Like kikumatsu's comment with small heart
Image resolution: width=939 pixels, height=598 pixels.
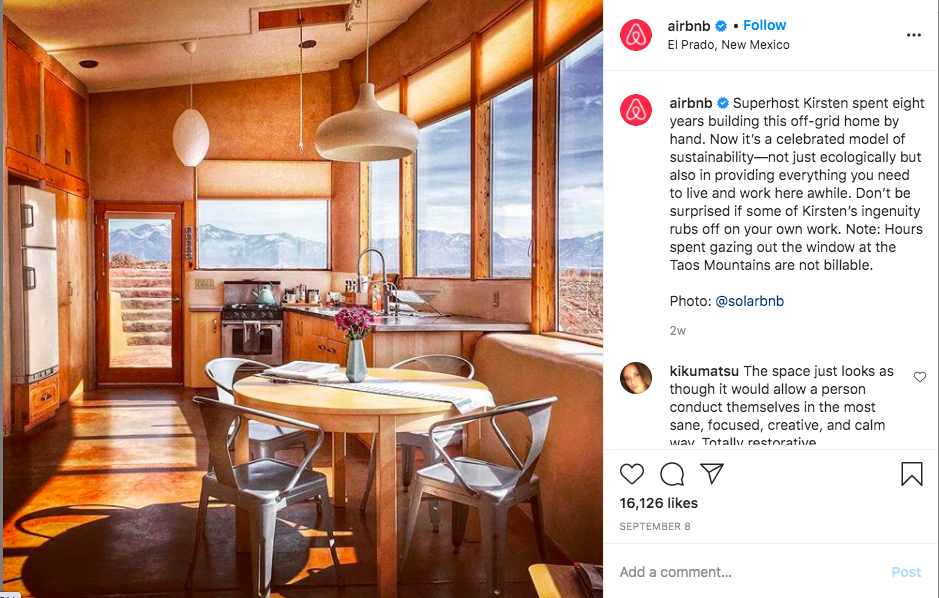pyautogui.click(x=920, y=377)
